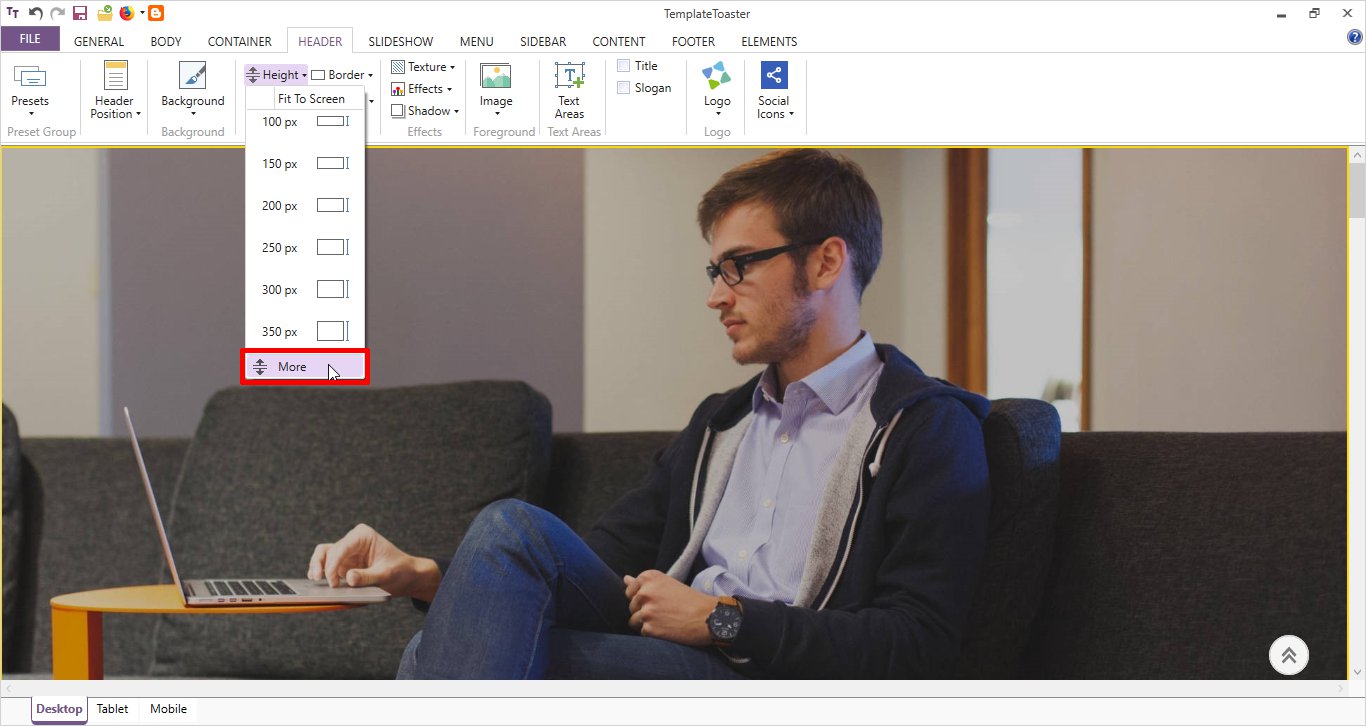Click the Undo arrow icon
Image resolution: width=1366 pixels, height=726 pixels.
pyautogui.click(x=35, y=13)
